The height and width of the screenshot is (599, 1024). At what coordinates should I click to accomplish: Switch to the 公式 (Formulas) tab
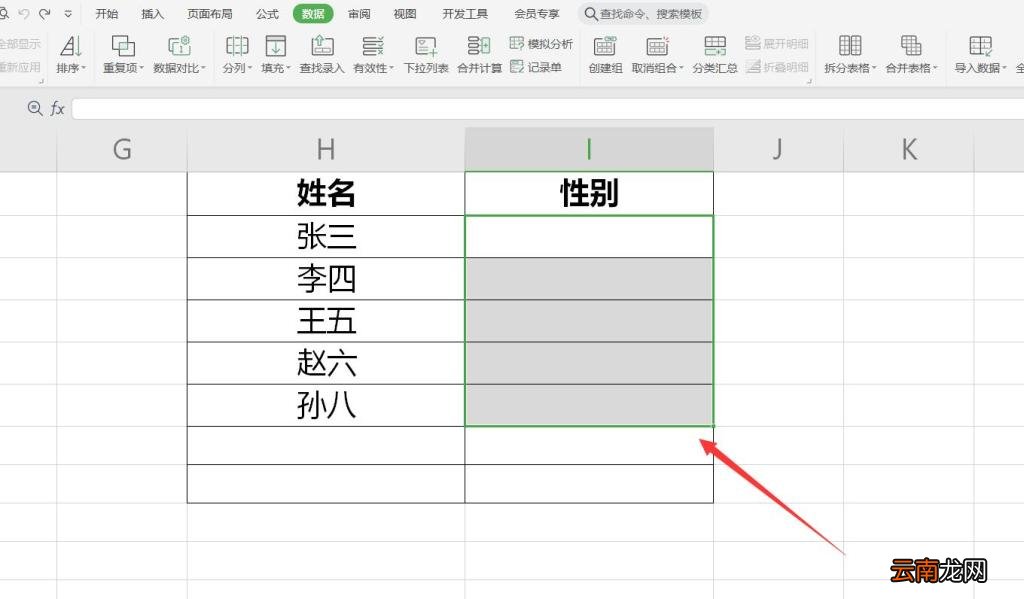click(267, 14)
